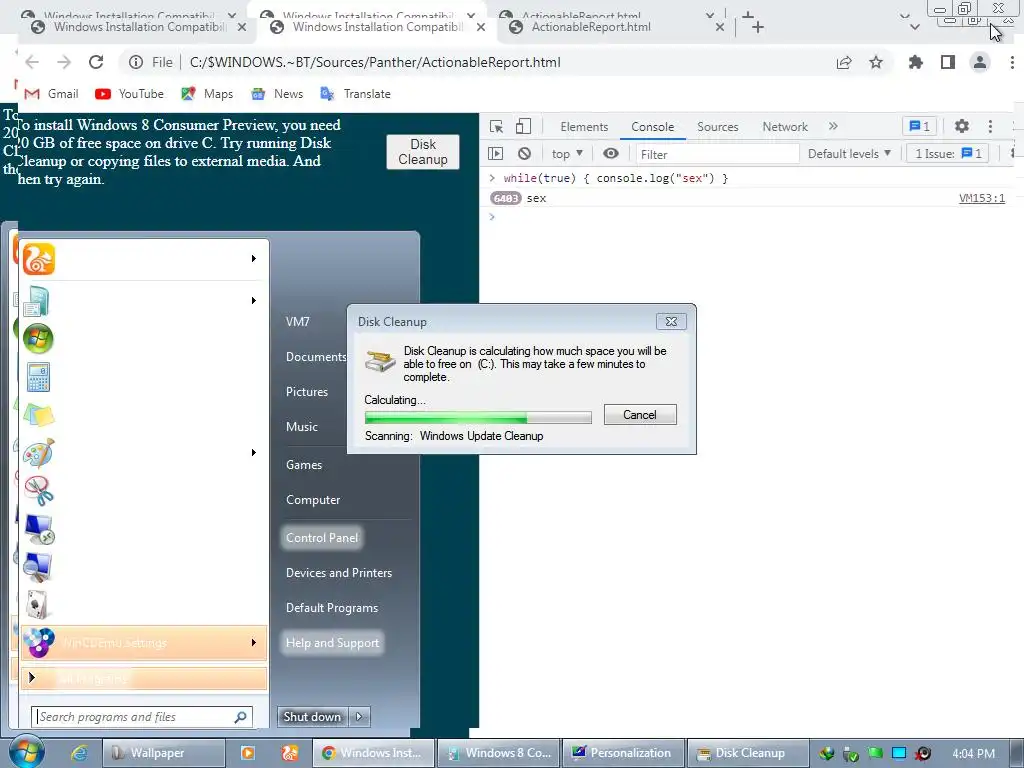Expand the Paint jump list arrow
Screen dimensions: 1024x768
click(253, 453)
